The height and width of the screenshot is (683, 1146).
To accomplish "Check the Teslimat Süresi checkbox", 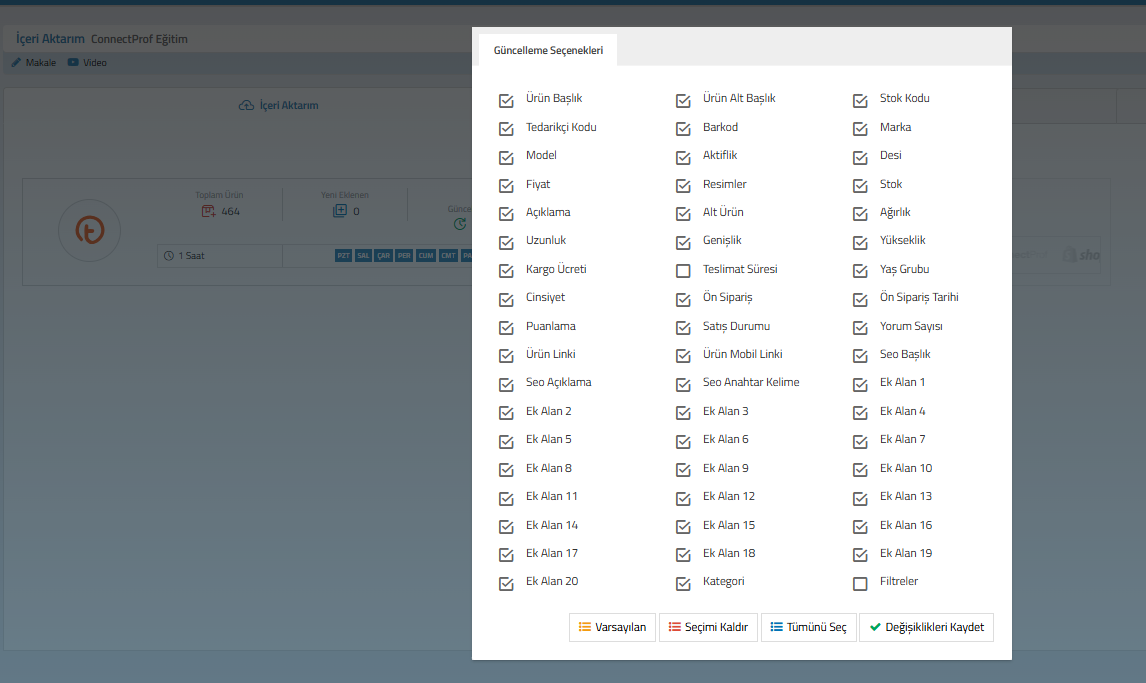I will pos(683,270).
